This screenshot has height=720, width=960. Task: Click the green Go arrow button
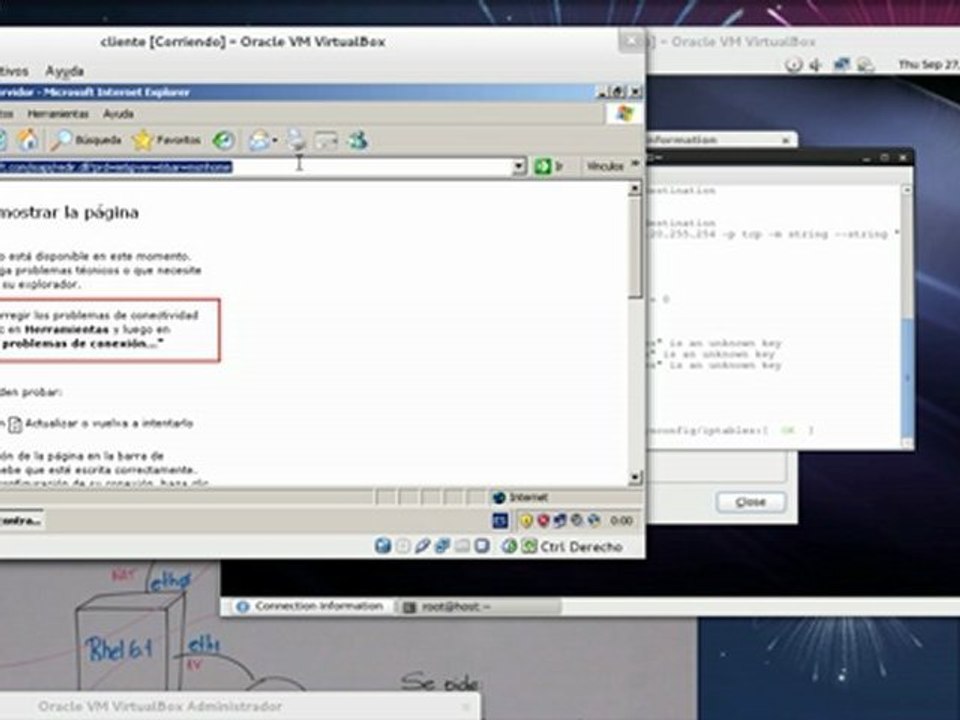pos(542,166)
